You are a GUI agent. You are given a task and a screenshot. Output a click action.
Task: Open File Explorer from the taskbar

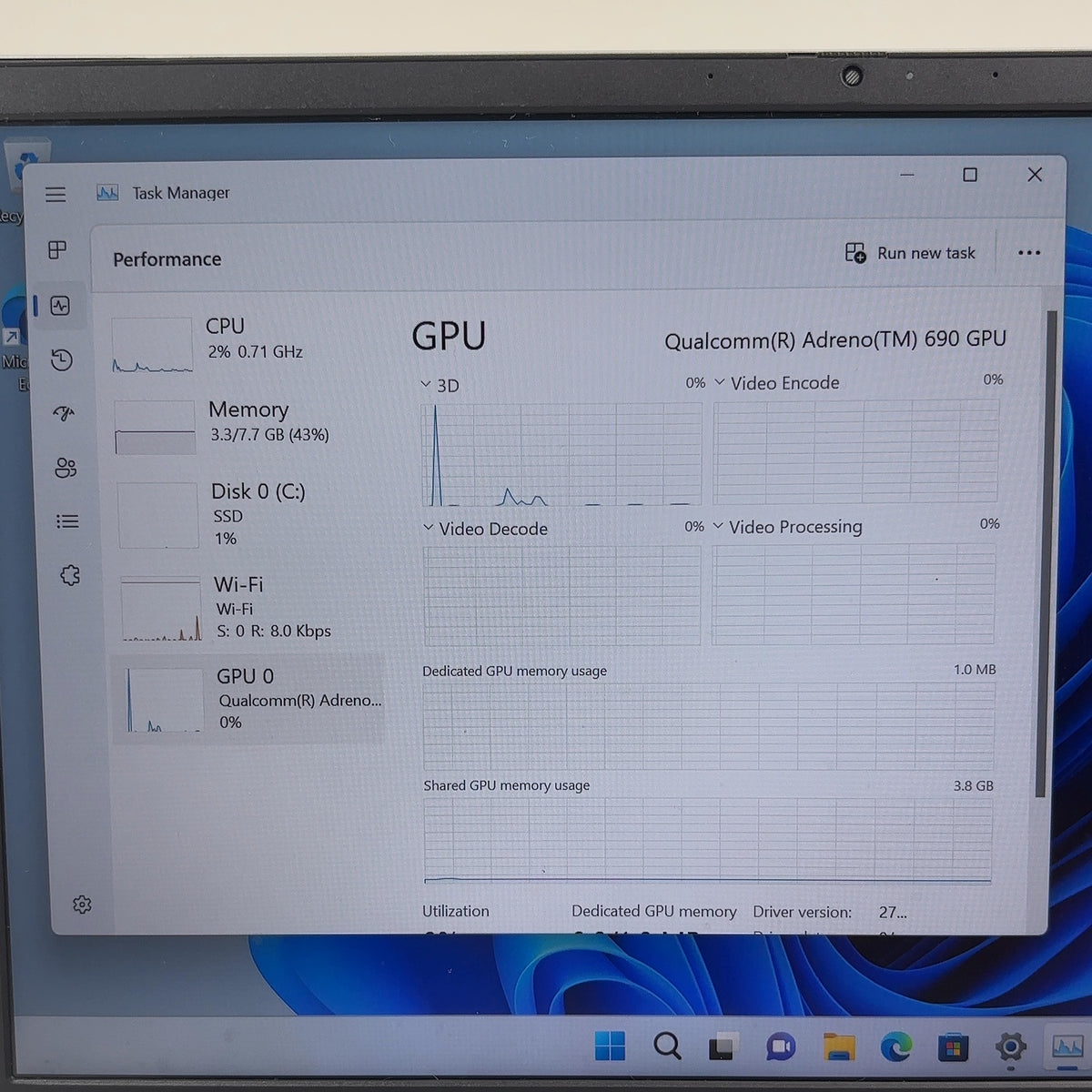click(838, 1047)
